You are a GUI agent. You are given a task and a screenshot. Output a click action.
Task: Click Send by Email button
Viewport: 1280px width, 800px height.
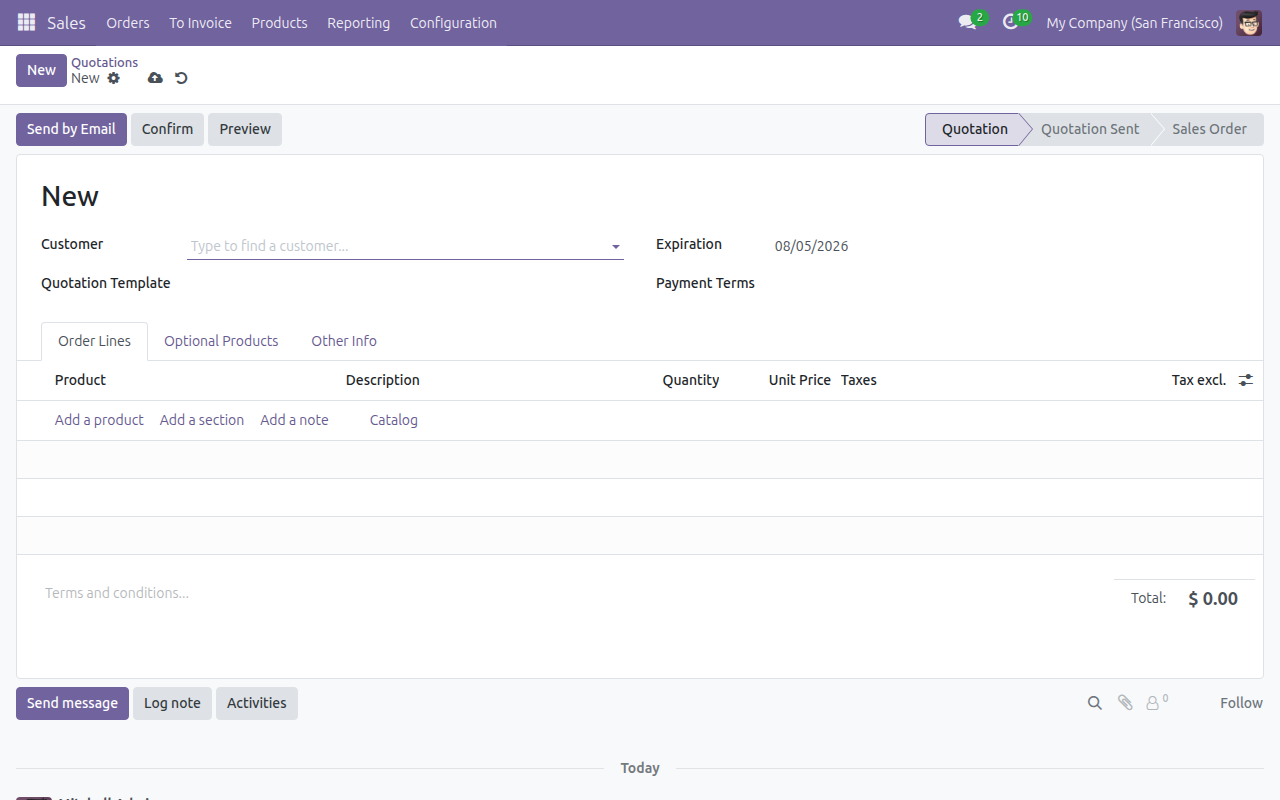coord(71,129)
